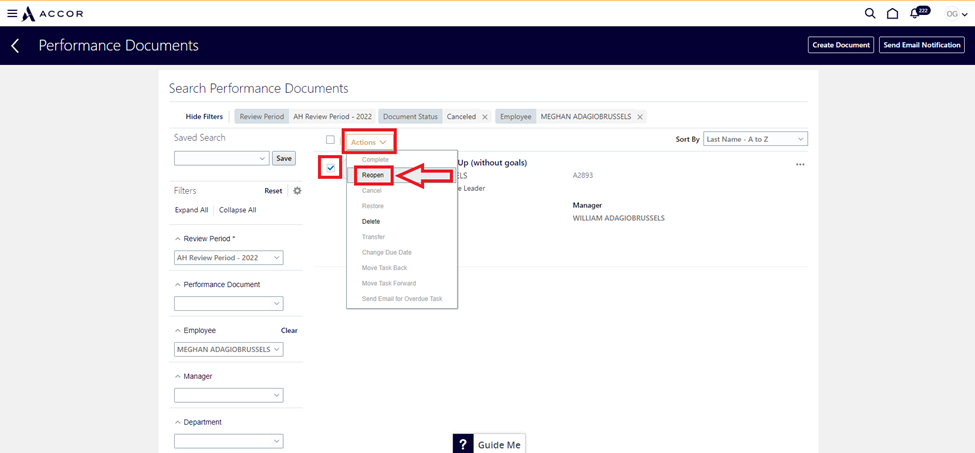Screen dimensions: 975x453
Task: Click the Guide Me question mark icon
Action: (463, 444)
